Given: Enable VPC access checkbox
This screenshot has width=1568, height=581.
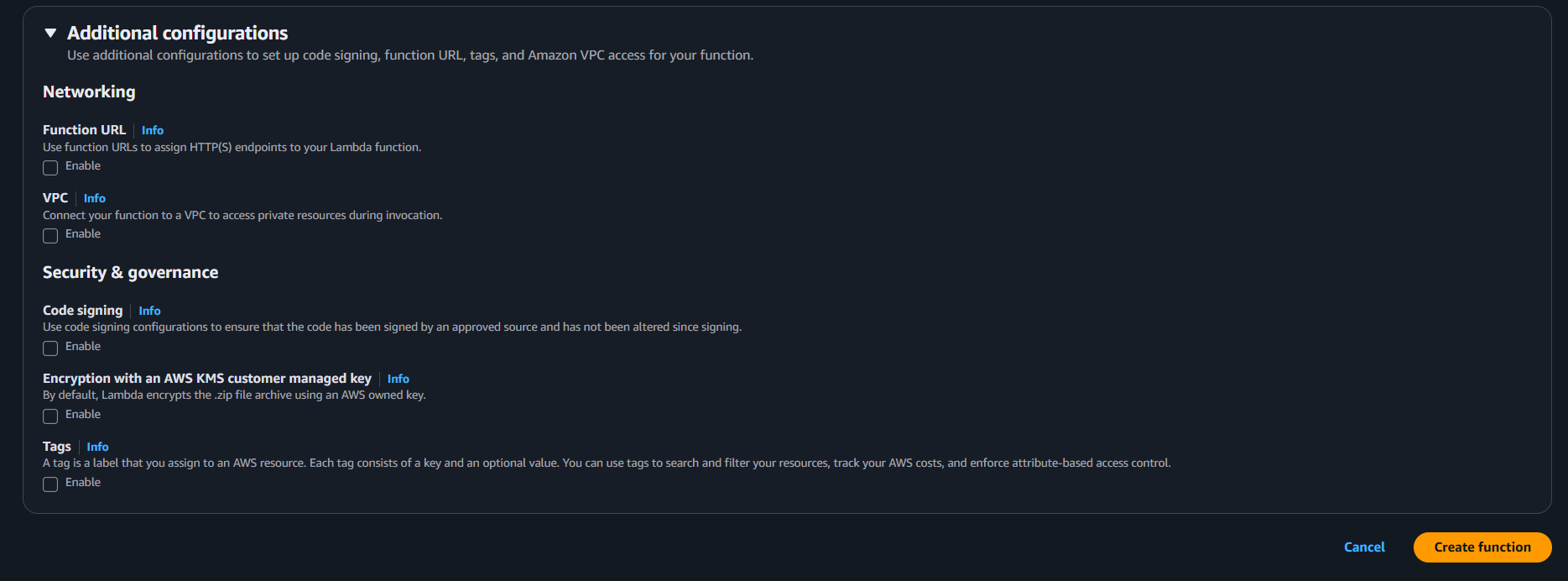Looking at the screenshot, I should point(50,236).
